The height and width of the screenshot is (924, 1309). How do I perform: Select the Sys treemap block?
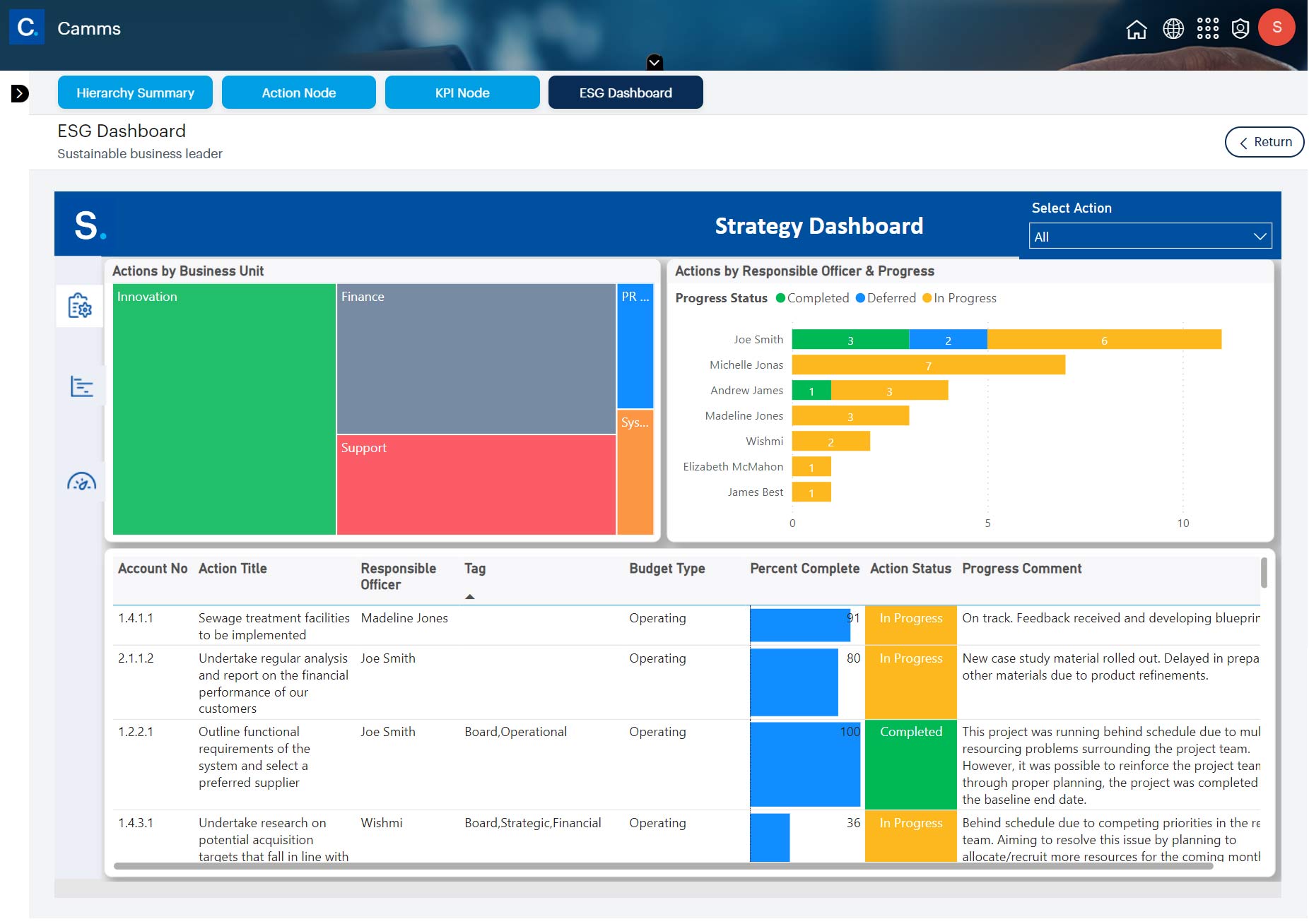point(635,472)
